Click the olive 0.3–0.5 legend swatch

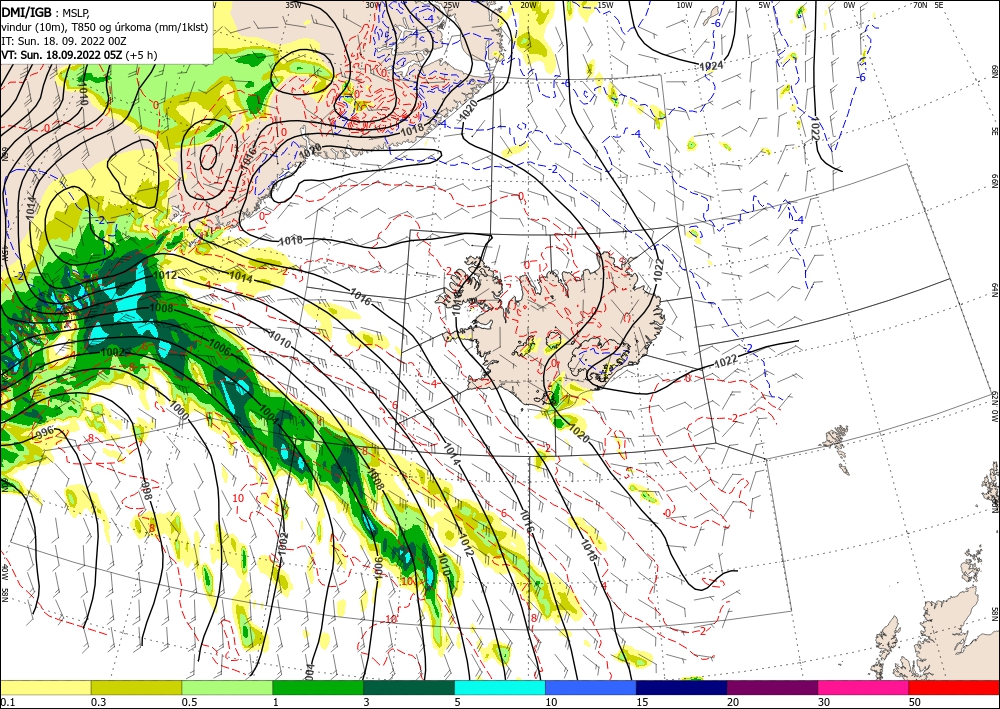tap(136, 687)
